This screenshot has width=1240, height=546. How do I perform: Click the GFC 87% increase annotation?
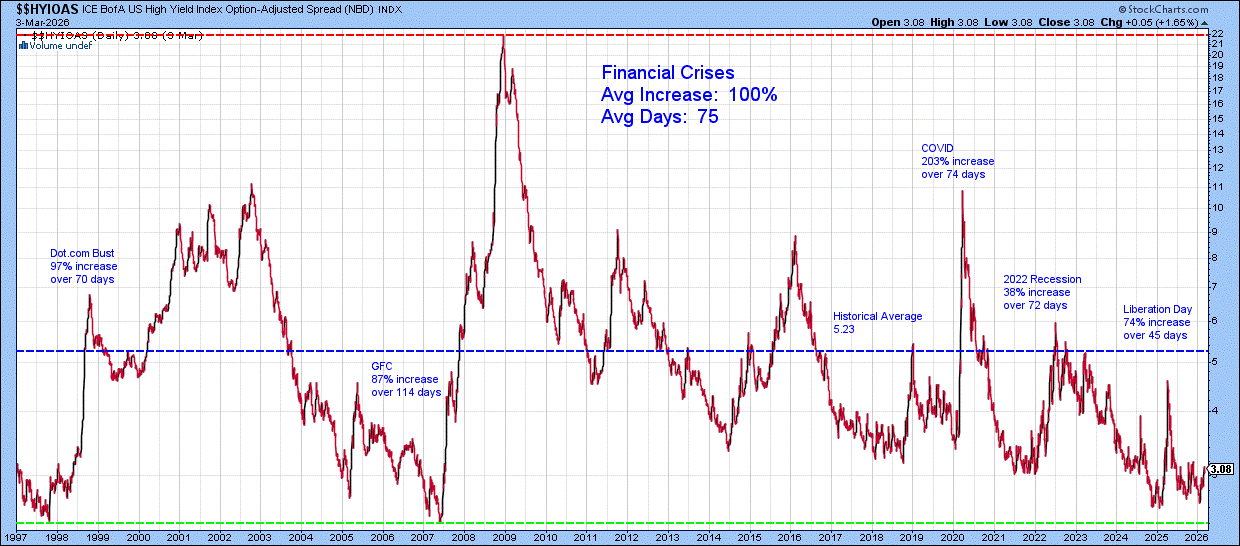pyautogui.click(x=405, y=379)
